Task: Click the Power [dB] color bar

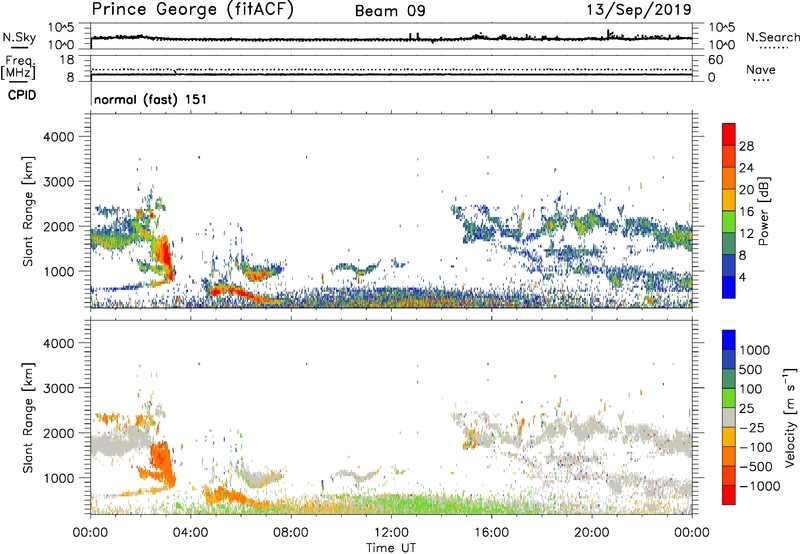Action: [x=729, y=210]
